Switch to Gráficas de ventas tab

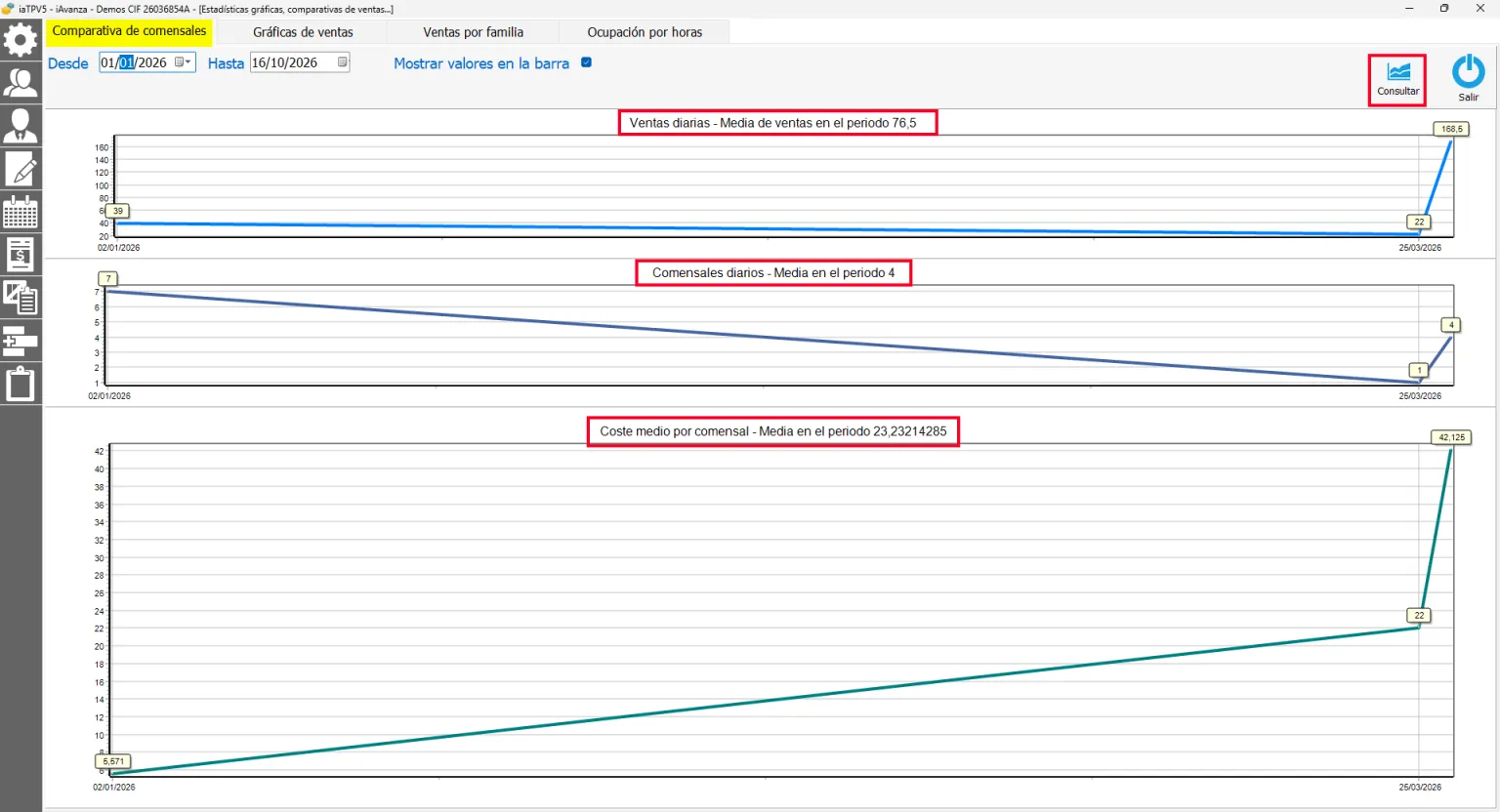[x=303, y=32]
